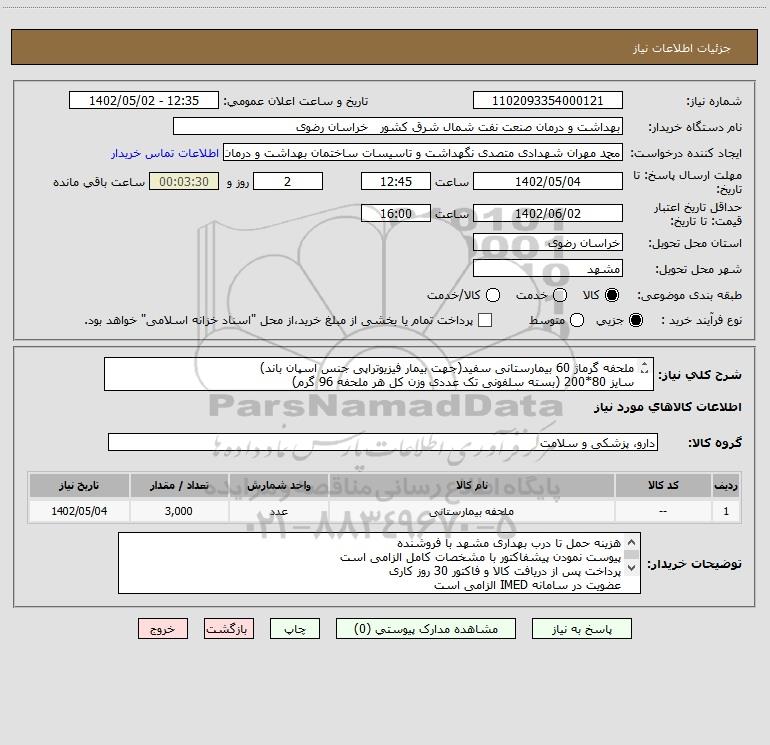Viewport: 770px width, 745px height.
Task: Click the validity time field 16:00
Action: point(396,213)
